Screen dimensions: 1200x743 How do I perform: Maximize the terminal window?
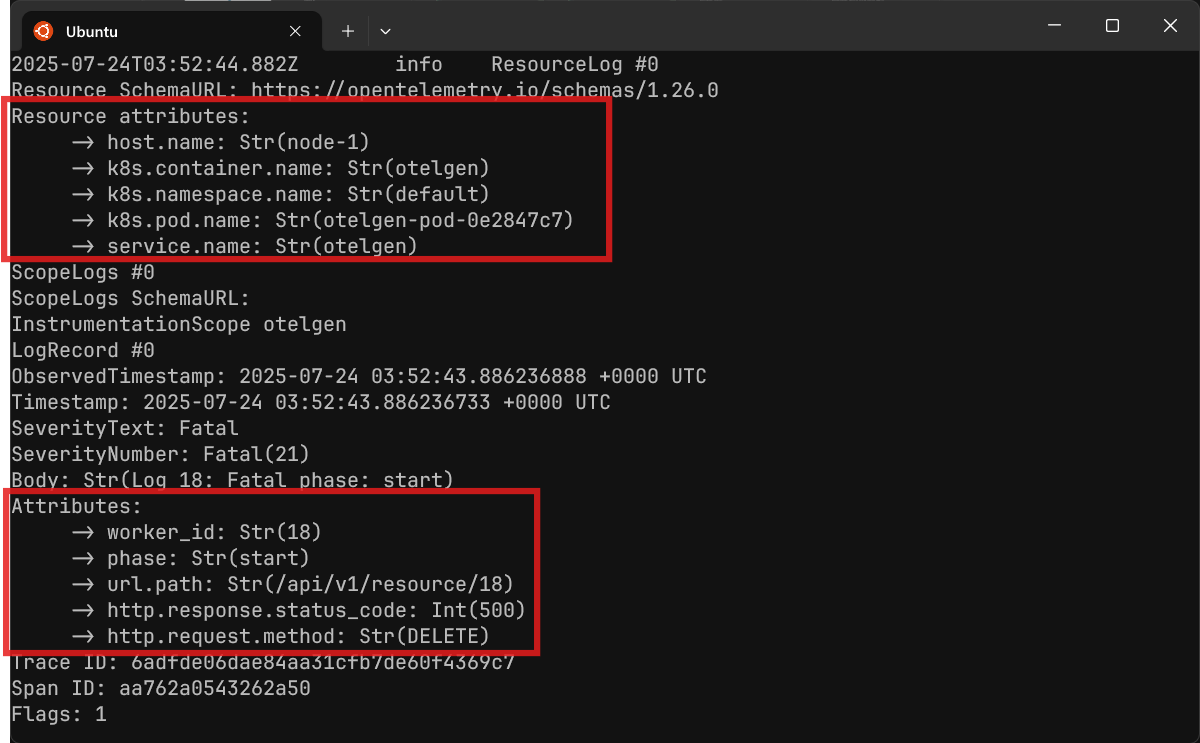[x=1112, y=26]
